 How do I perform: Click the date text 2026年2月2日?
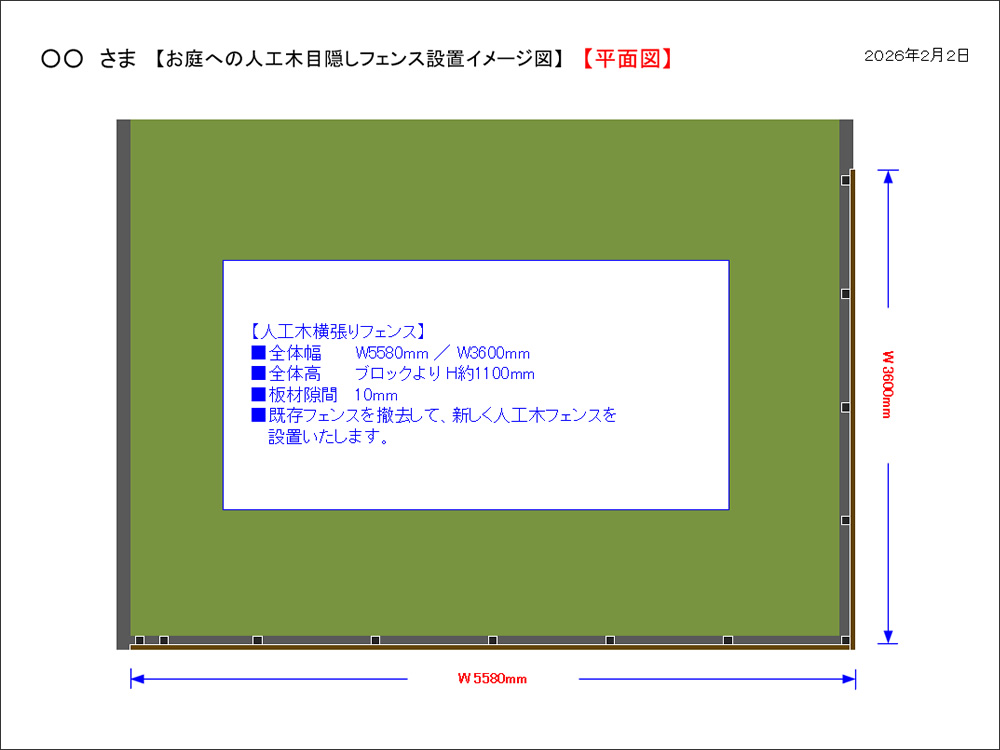click(916, 56)
